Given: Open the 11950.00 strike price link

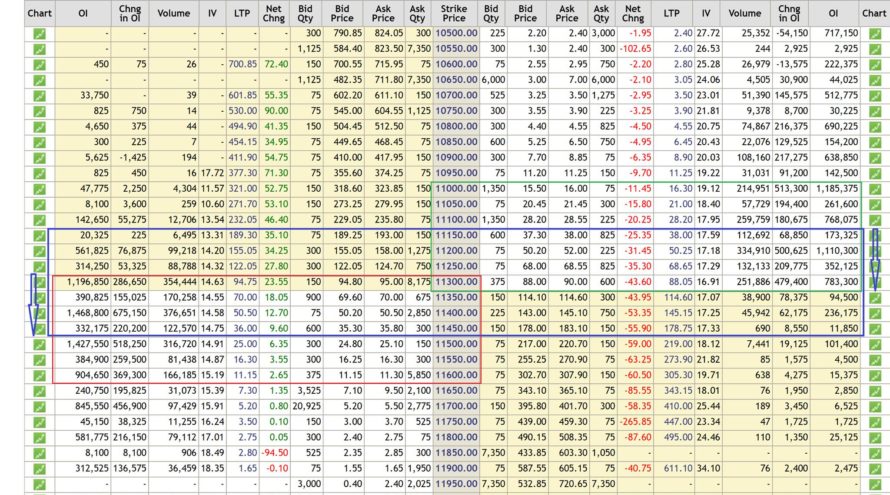Looking at the screenshot, I should pos(456,484).
